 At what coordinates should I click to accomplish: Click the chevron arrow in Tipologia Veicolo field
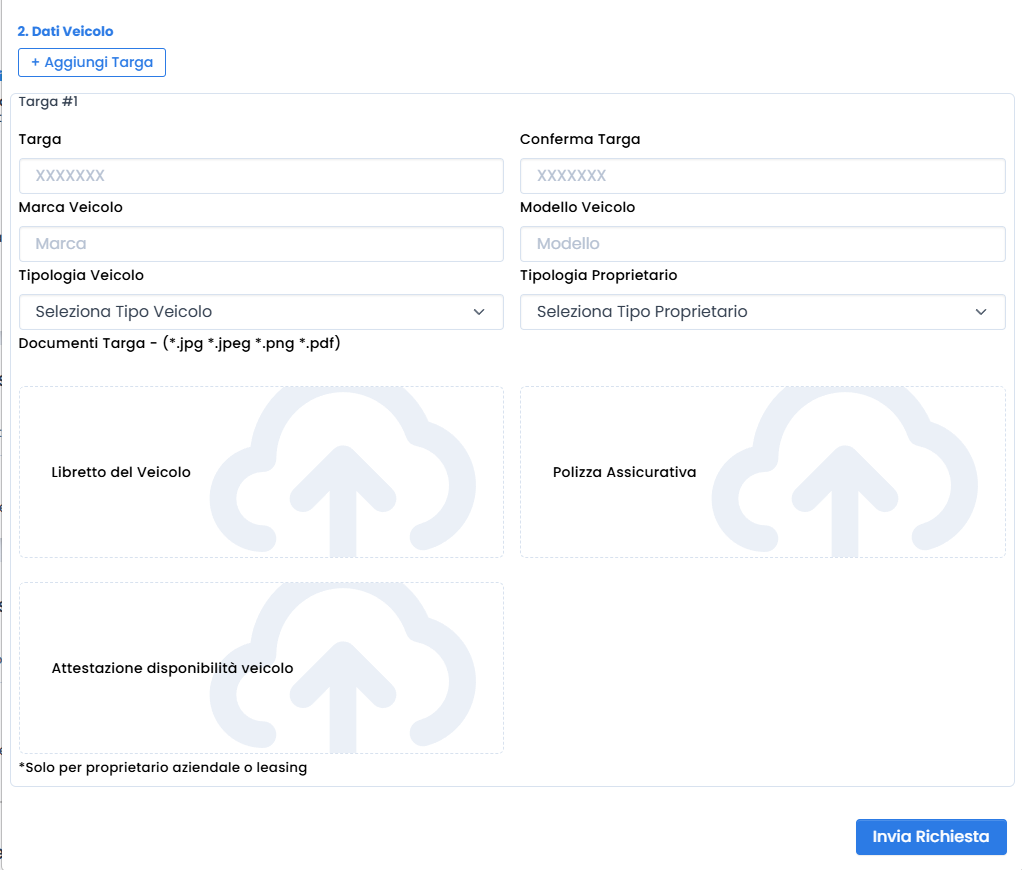click(x=479, y=312)
